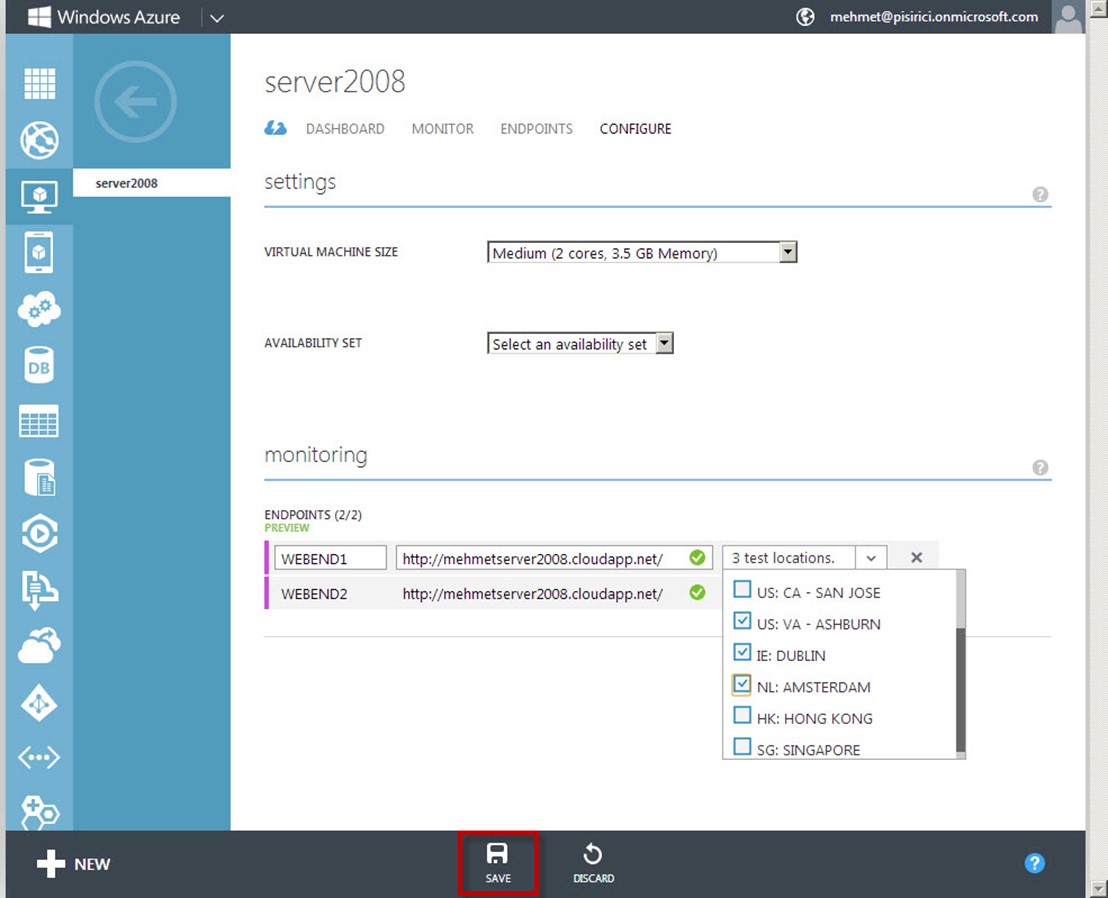Open Mobile Services phone icon in sidebar
The height and width of the screenshot is (898, 1108).
pyautogui.click(x=39, y=252)
